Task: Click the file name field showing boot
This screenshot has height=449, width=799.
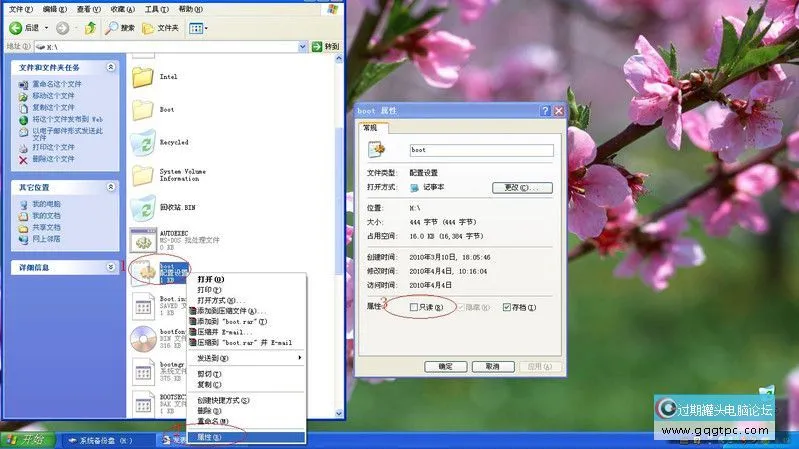Action: click(482, 150)
